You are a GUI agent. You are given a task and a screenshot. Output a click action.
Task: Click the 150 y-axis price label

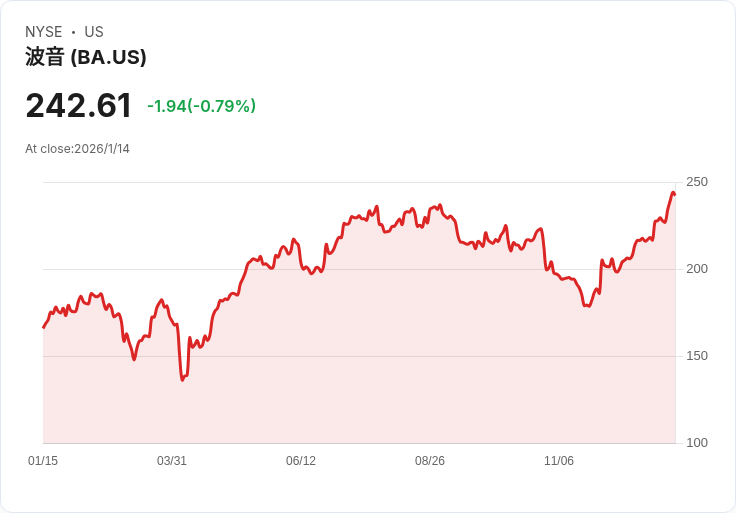click(x=696, y=356)
